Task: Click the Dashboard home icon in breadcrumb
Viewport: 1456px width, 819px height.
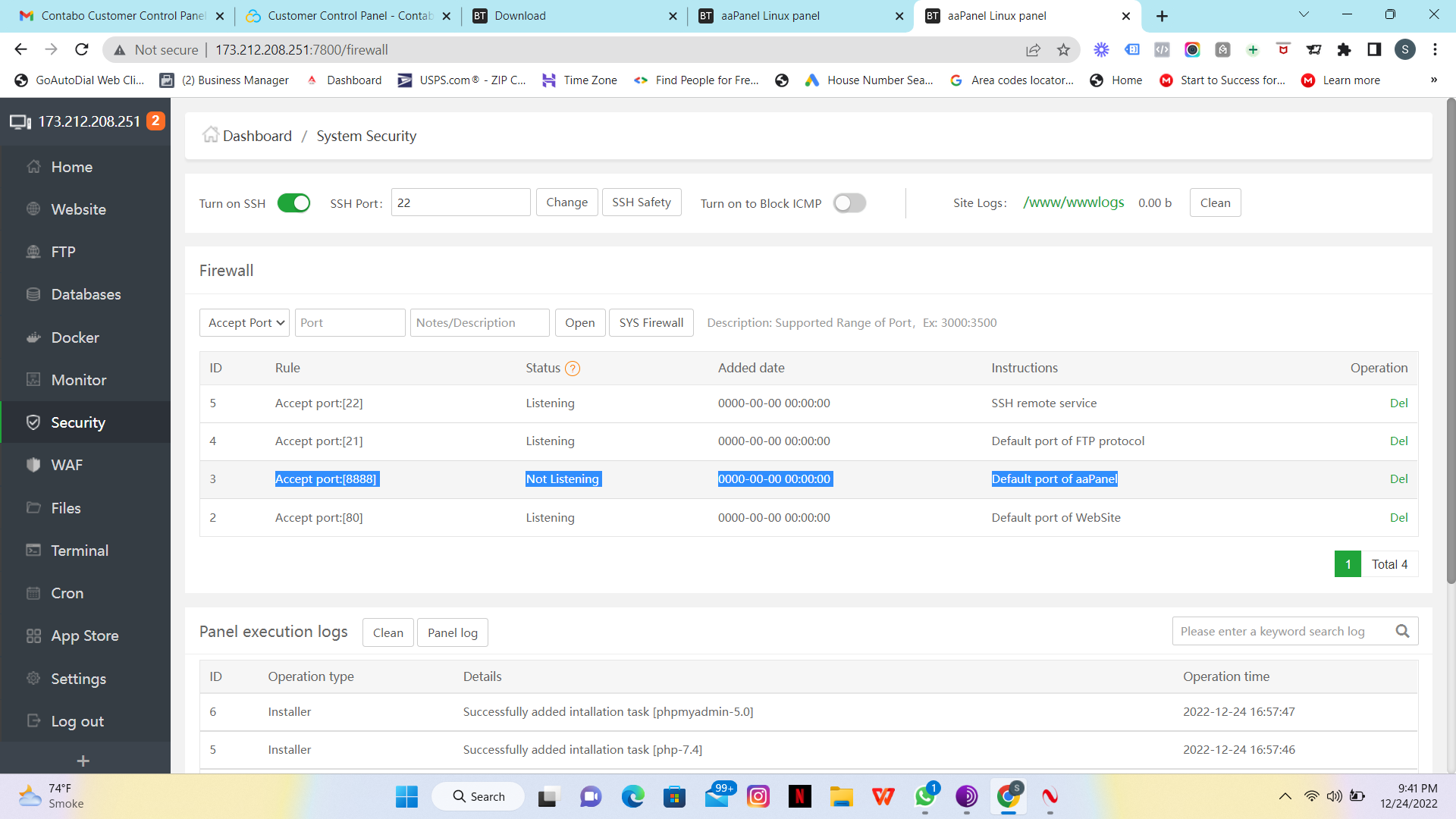Action: (x=210, y=135)
